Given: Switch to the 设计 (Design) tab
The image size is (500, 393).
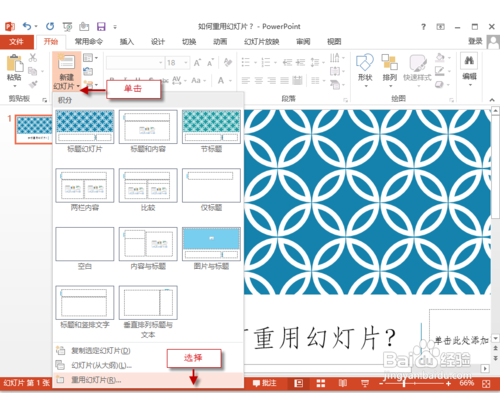Looking at the screenshot, I should tap(158, 42).
